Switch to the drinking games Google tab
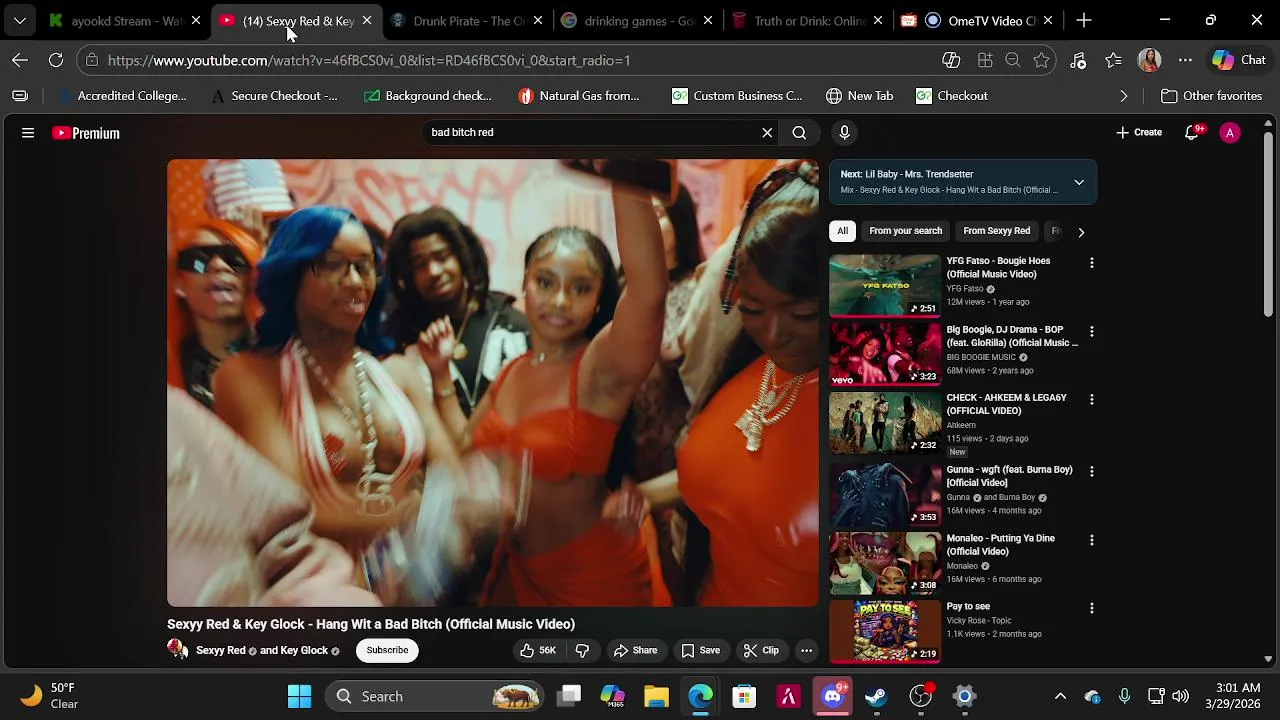Image resolution: width=1280 pixels, height=720 pixels. [x=639, y=20]
